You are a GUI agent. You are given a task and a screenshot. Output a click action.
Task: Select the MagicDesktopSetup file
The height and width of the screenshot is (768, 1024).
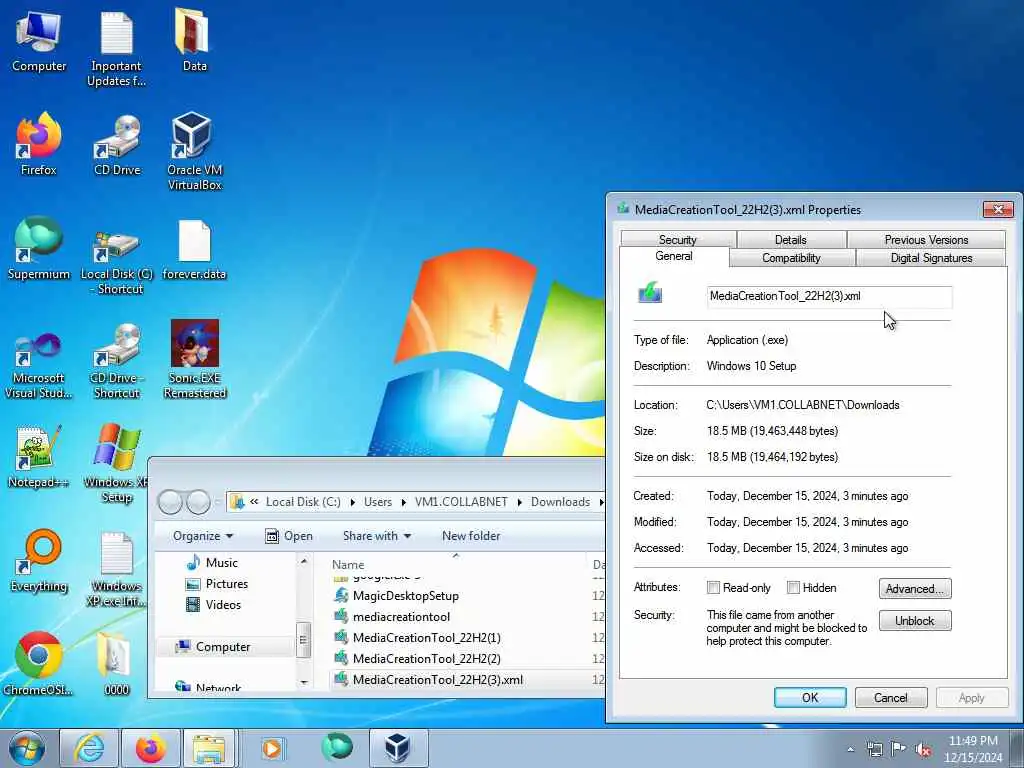[x=406, y=596]
